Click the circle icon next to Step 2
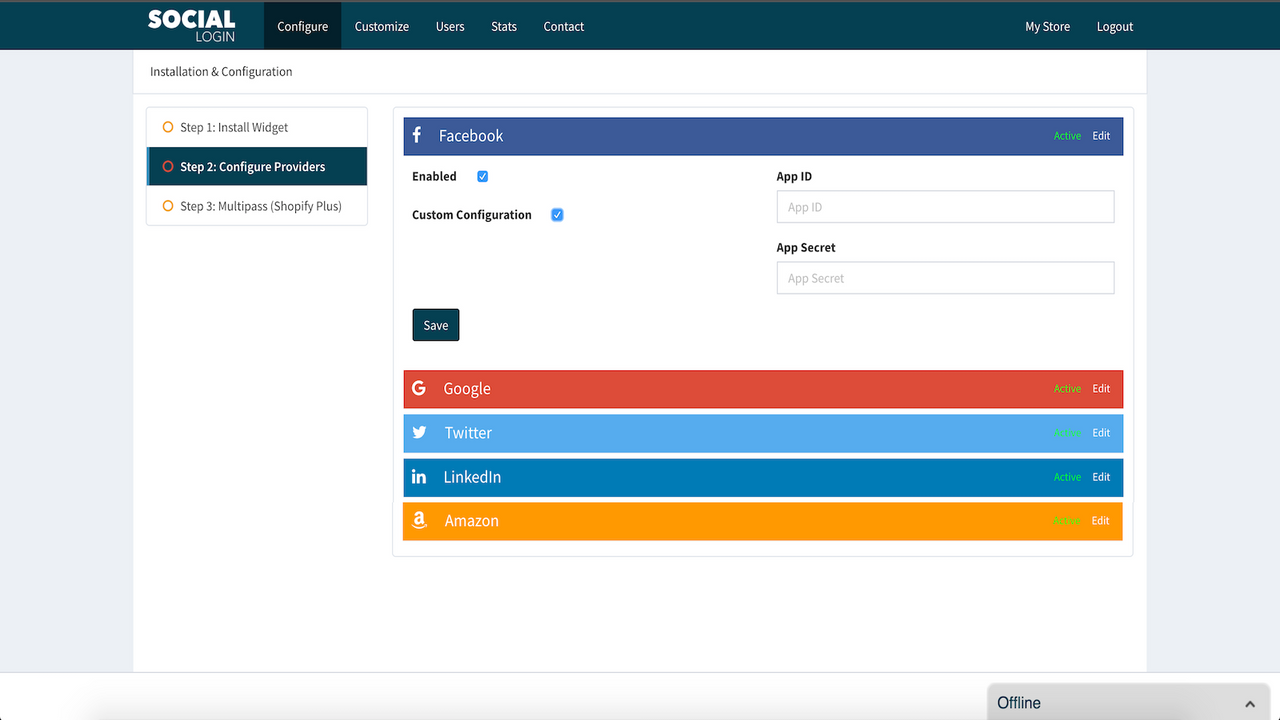 (166, 166)
